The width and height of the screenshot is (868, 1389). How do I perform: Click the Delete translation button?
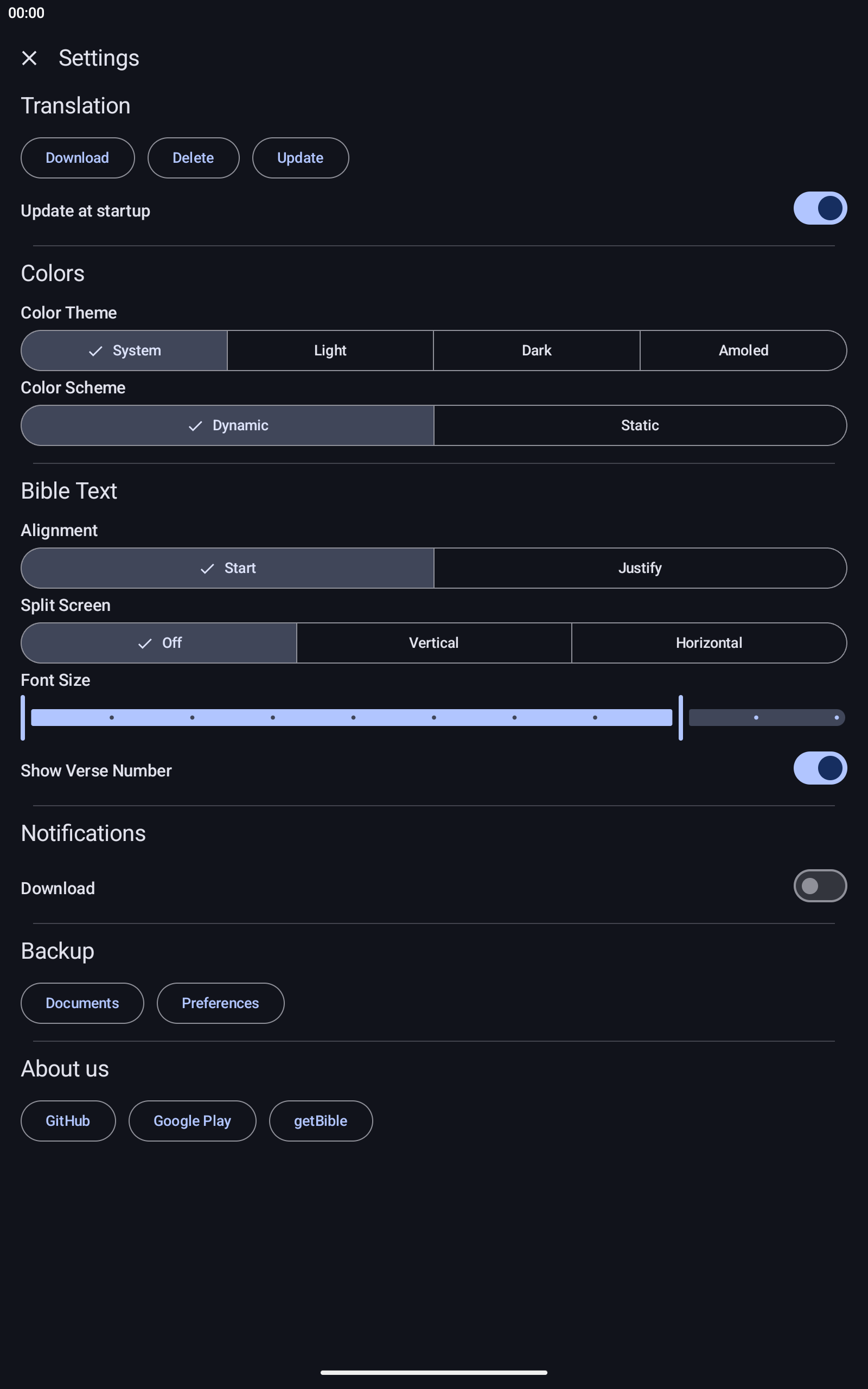tap(194, 158)
